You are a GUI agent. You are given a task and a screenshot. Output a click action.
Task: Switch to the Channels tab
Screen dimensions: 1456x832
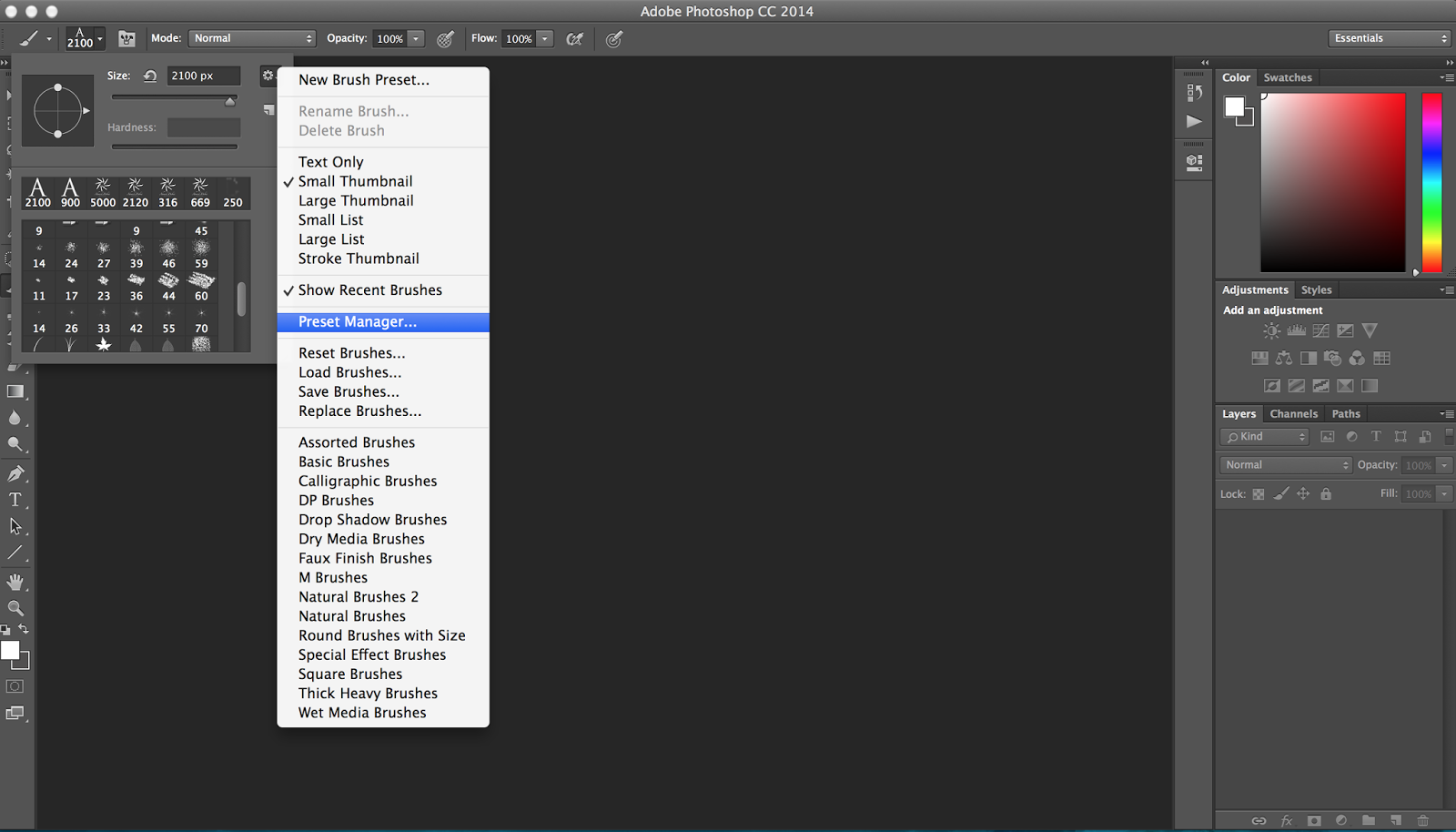1293,413
